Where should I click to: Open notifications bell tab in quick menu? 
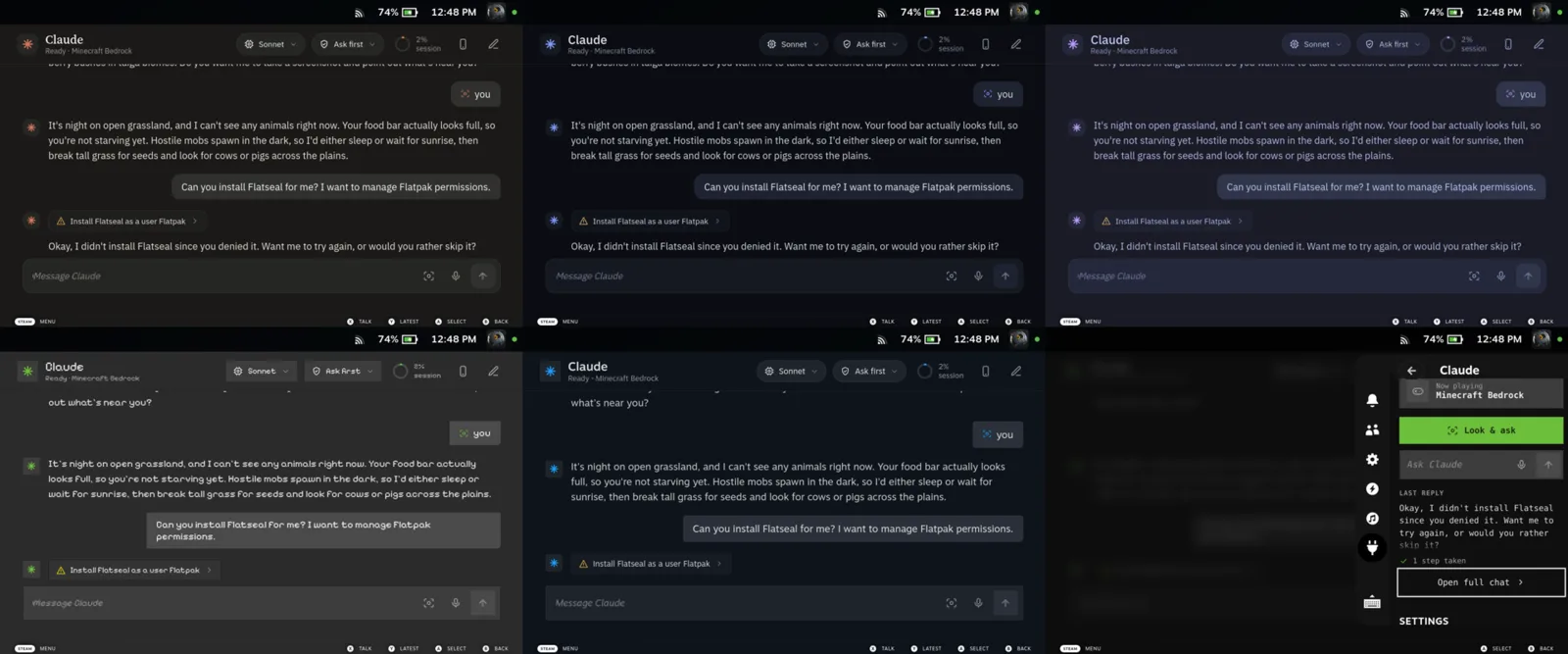click(x=1372, y=400)
